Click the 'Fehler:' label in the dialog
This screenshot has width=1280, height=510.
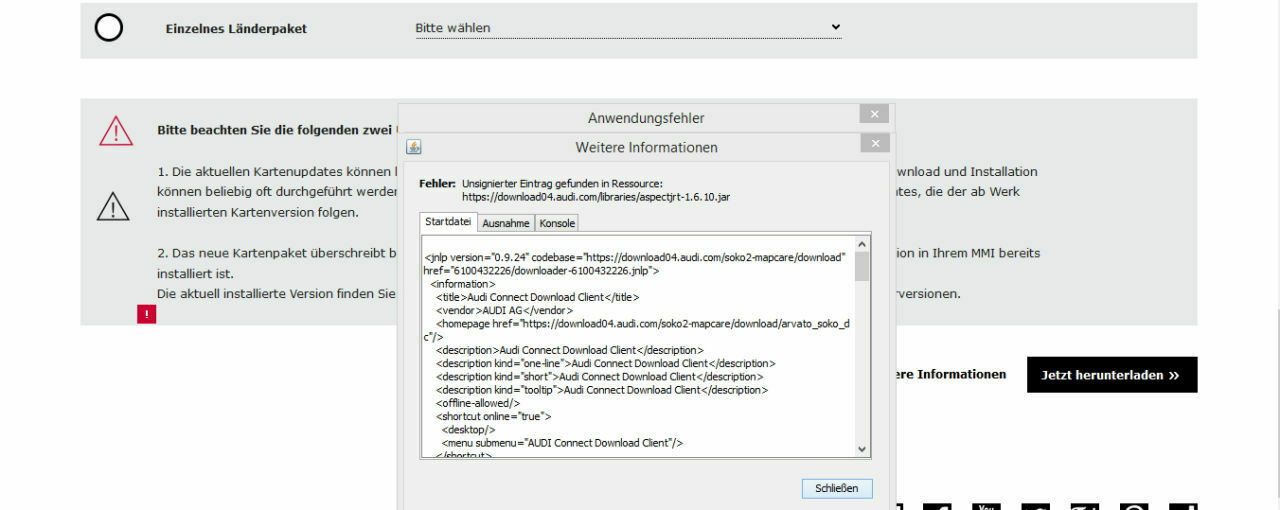pos(437,184)
